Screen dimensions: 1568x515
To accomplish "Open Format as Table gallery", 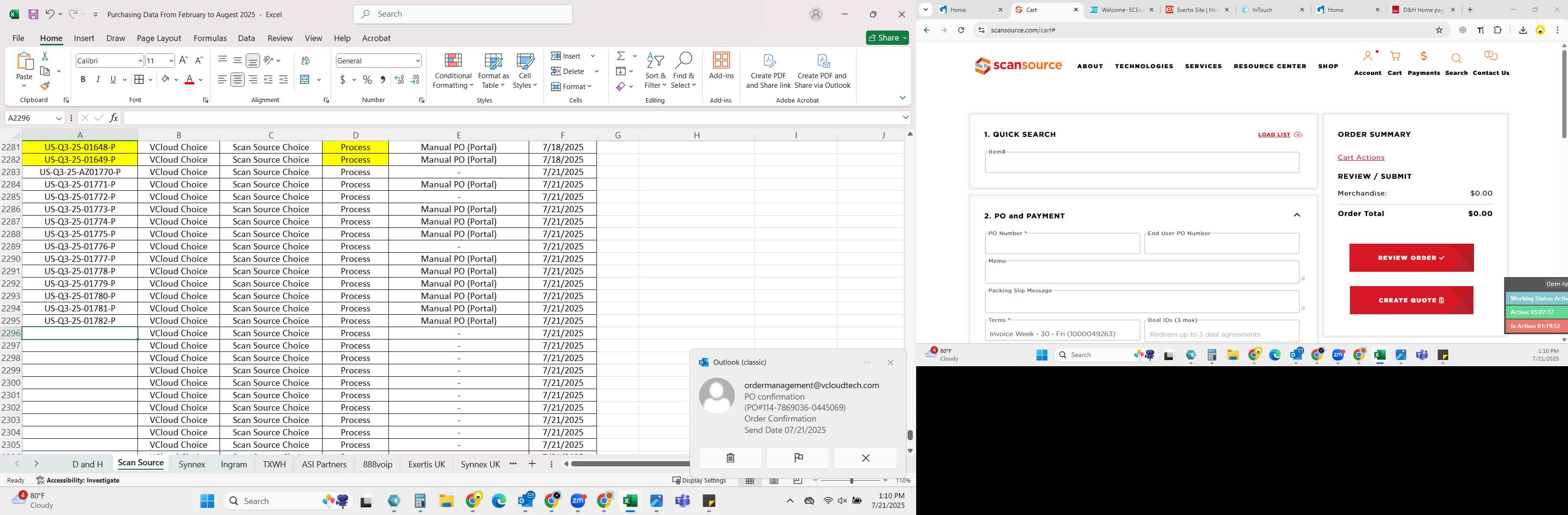I will tap(493, 71).
